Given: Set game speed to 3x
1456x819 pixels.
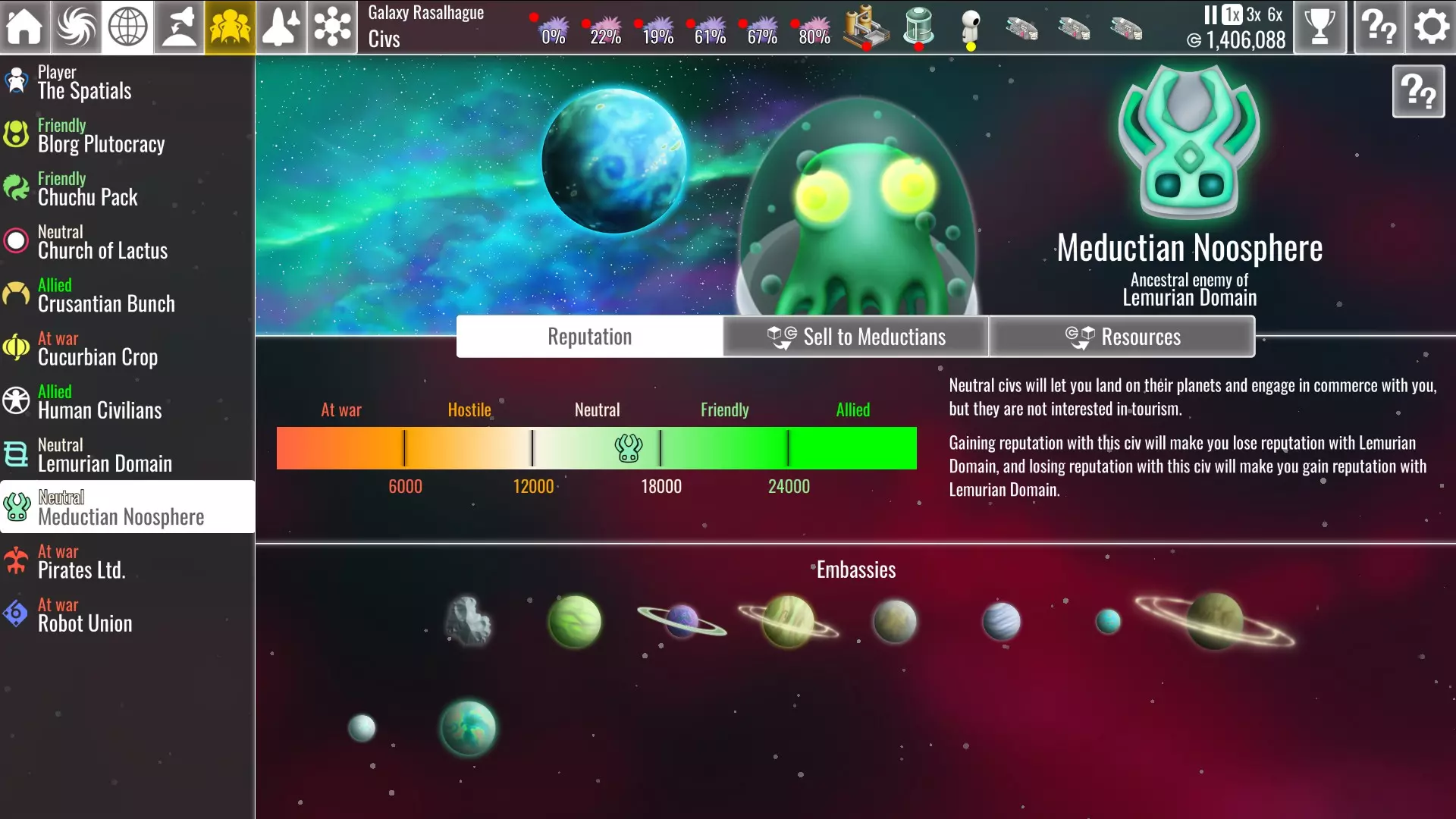Looking at the screenshot, I should [1254, 14].
